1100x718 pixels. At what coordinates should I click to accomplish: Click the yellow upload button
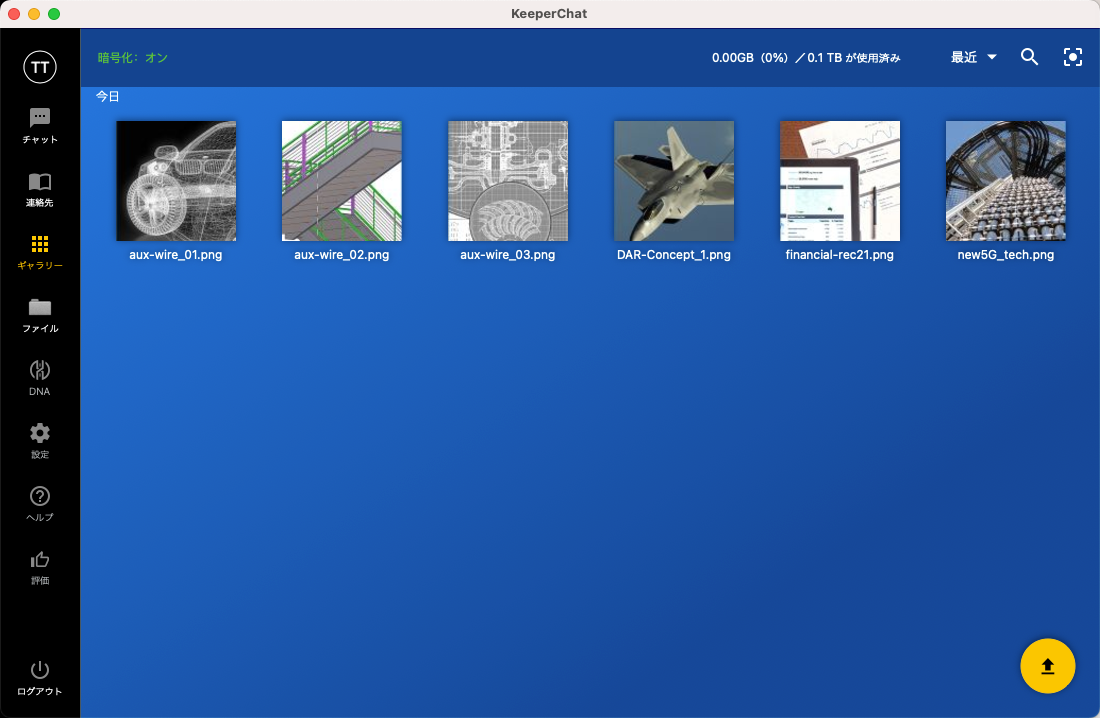pos(1047,666)
